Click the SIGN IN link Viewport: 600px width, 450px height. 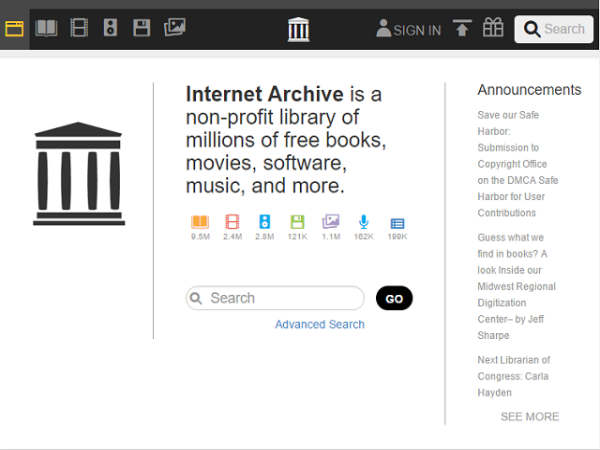tap(408, 30)
